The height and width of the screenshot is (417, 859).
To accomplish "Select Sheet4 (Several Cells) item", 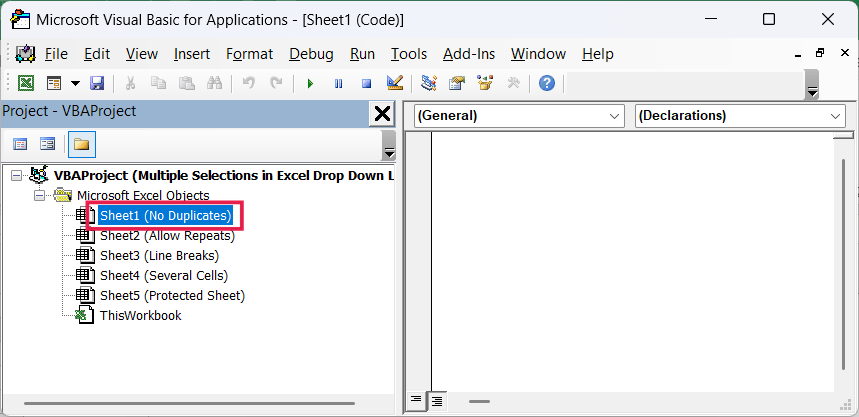I will coord(164,276).
